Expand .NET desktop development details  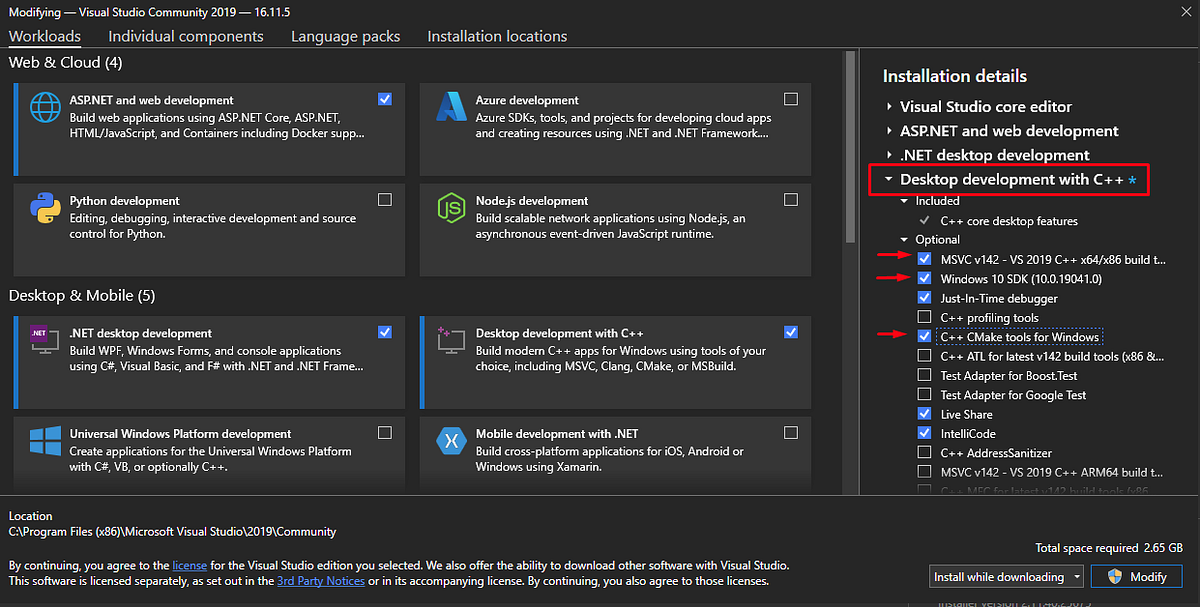[x=888, y=155]
